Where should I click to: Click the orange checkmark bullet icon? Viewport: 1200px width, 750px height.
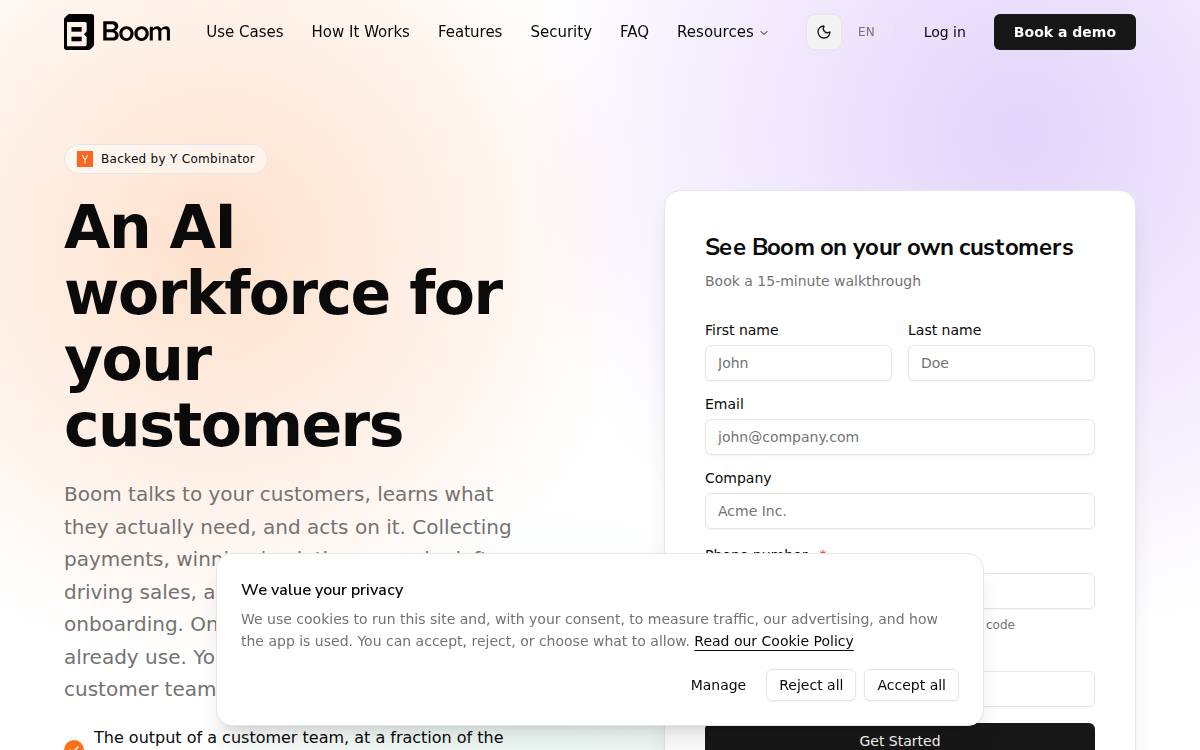pos(74,744)
